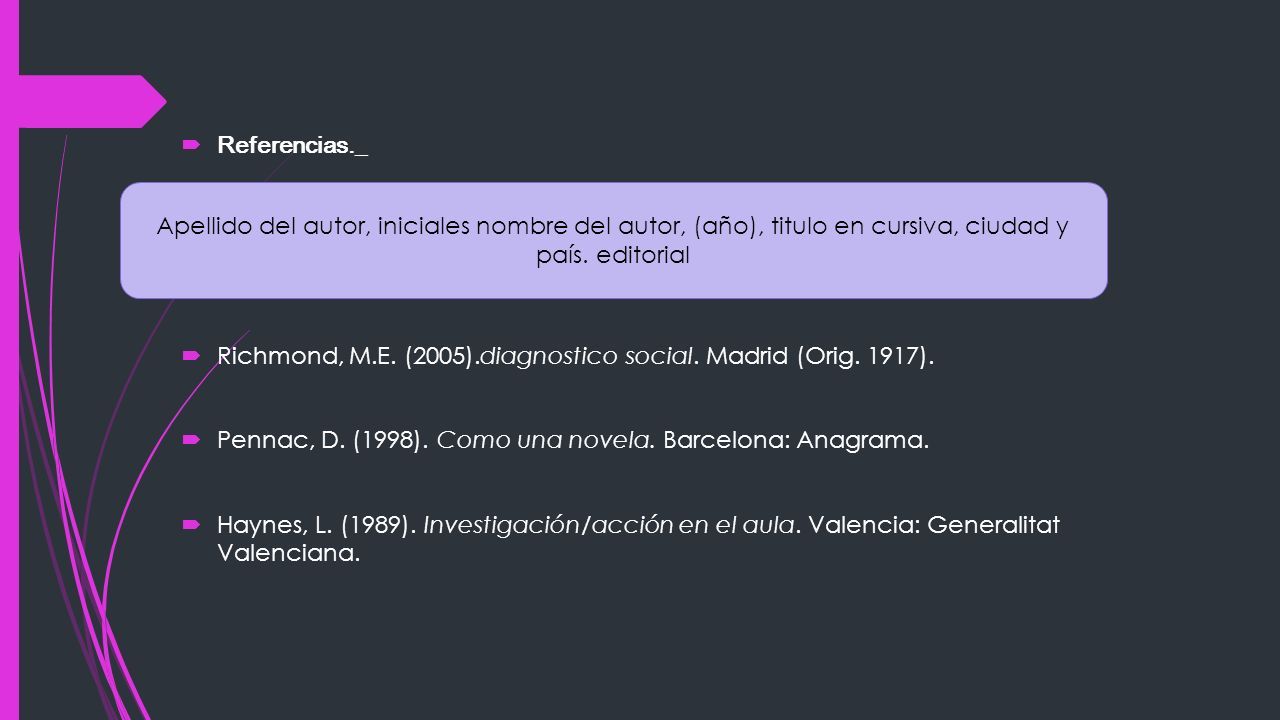Select the bullet arrow before Richmond reference

(190, 356)
